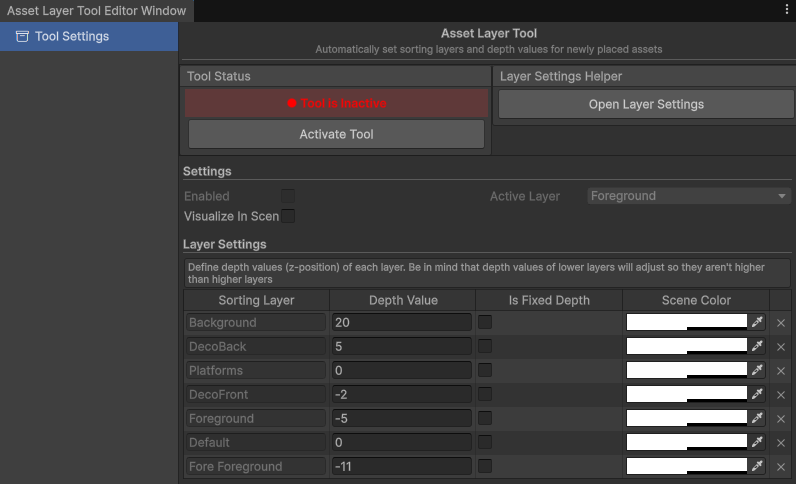Click the Sorting Layer field showing Default
This screenshot has height=484, width=796.
coord(256,442)
